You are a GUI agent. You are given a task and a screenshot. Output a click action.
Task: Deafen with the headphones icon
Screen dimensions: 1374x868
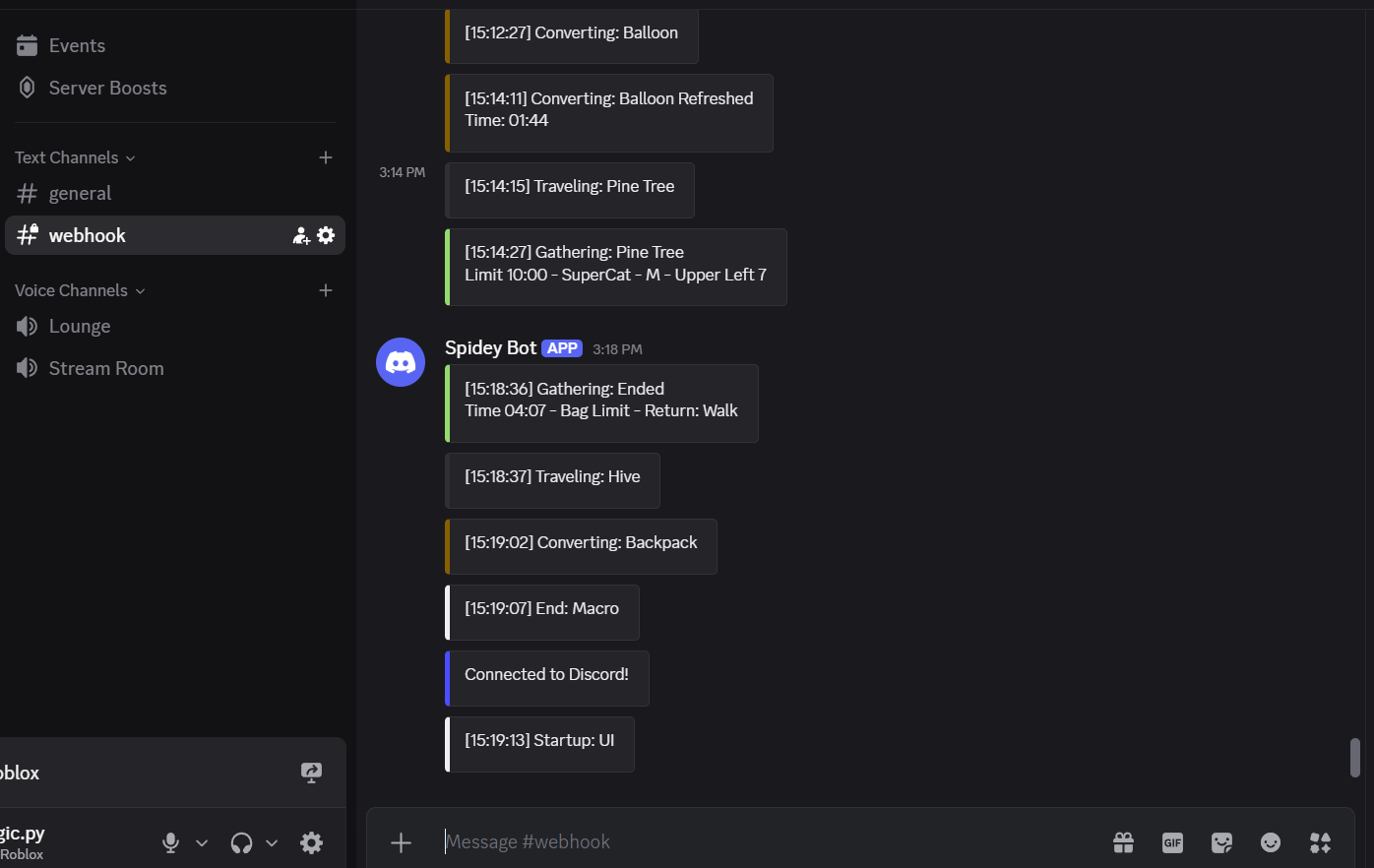(x=241, y=842)
